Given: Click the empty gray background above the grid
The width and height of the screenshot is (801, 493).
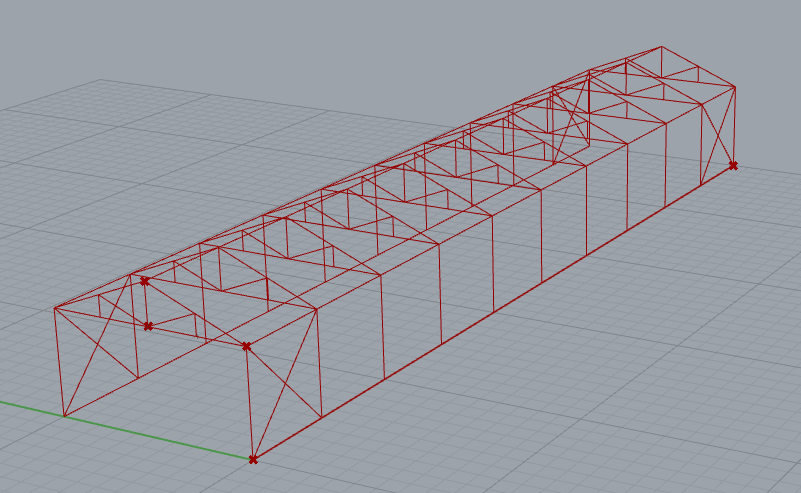Looking at the screenshot, I should coord(300,40).
